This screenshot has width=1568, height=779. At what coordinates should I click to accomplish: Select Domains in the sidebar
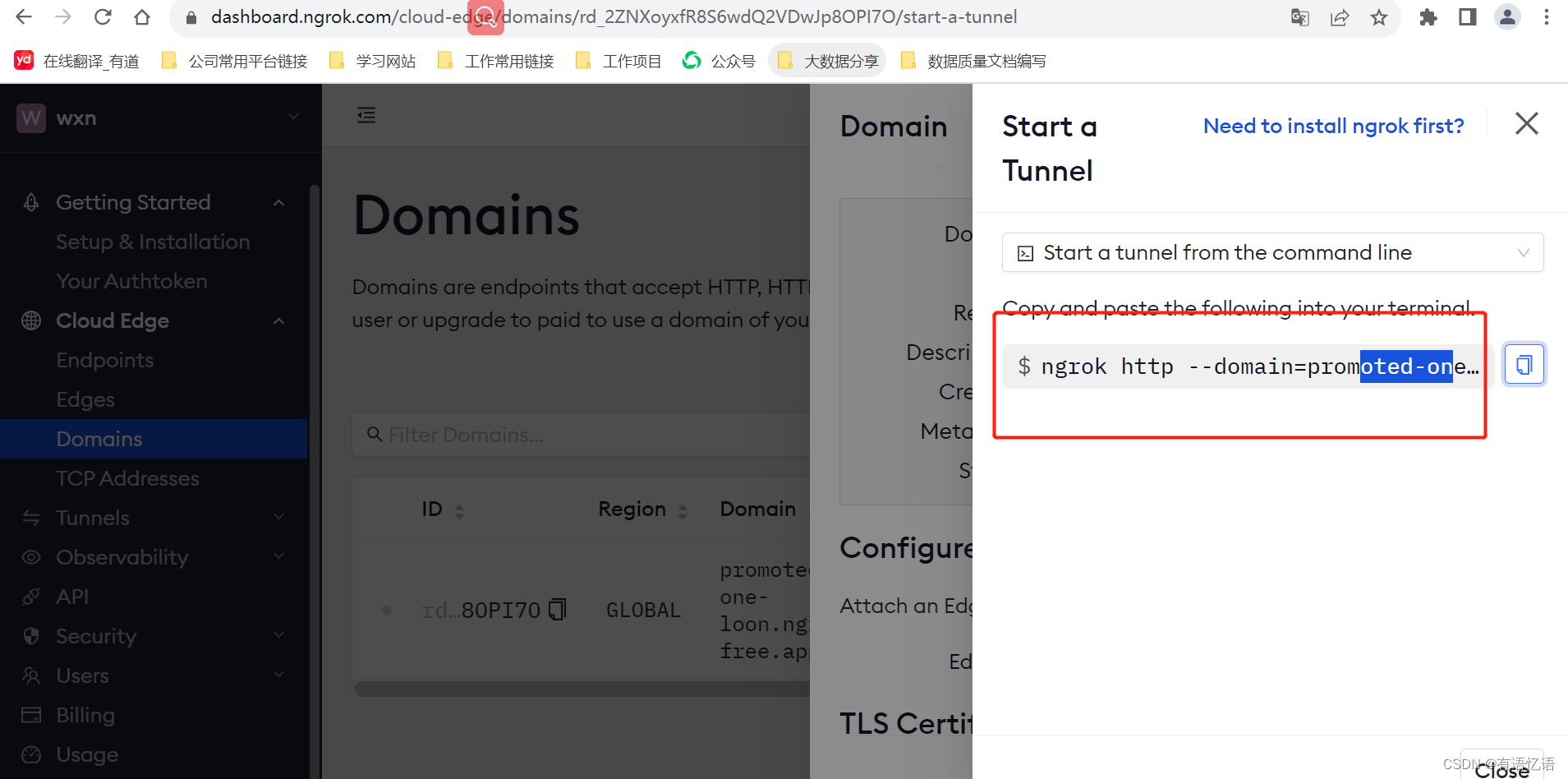(154, 439)
